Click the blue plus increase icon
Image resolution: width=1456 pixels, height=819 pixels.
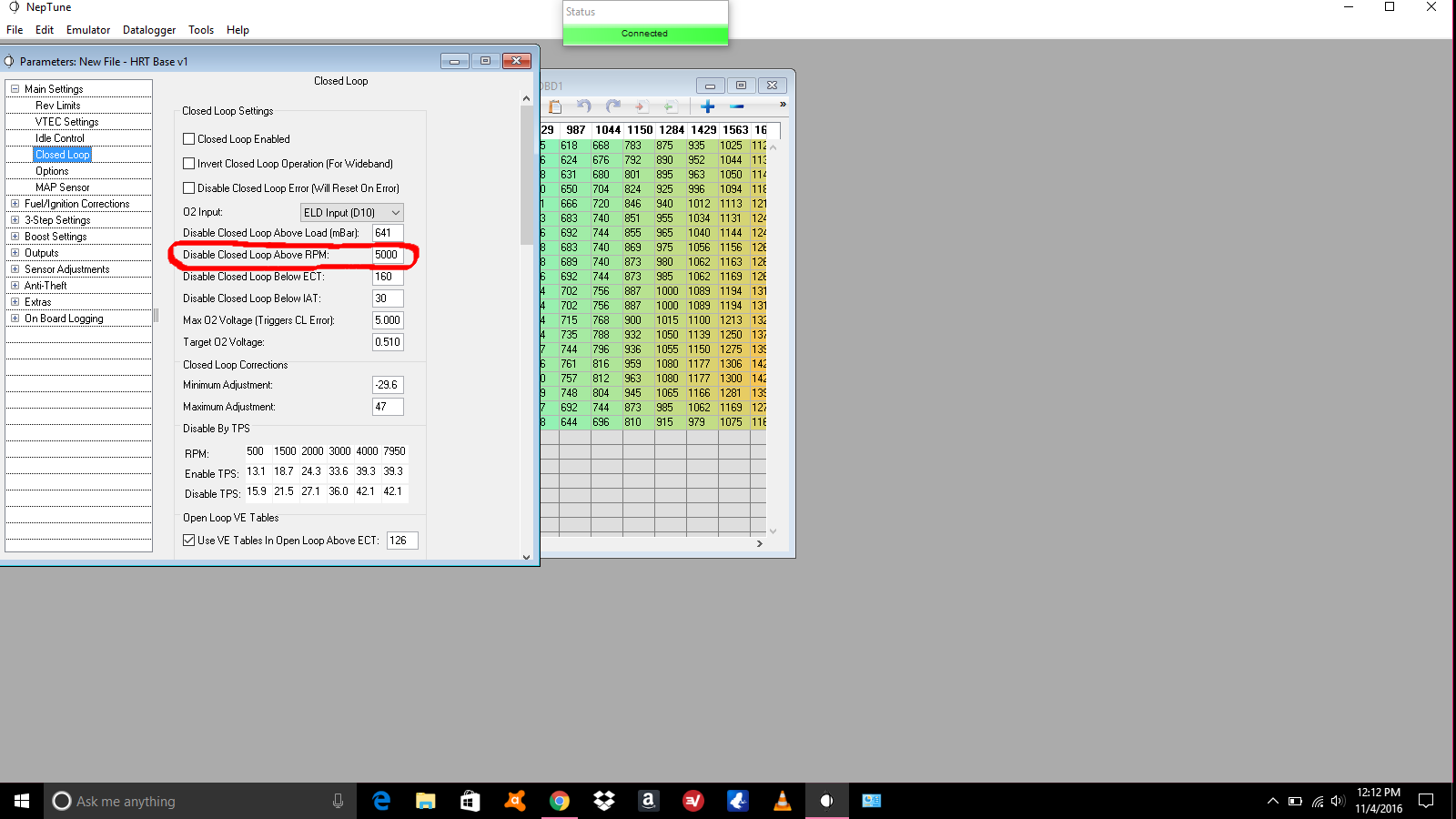click(x=708, y=106)
